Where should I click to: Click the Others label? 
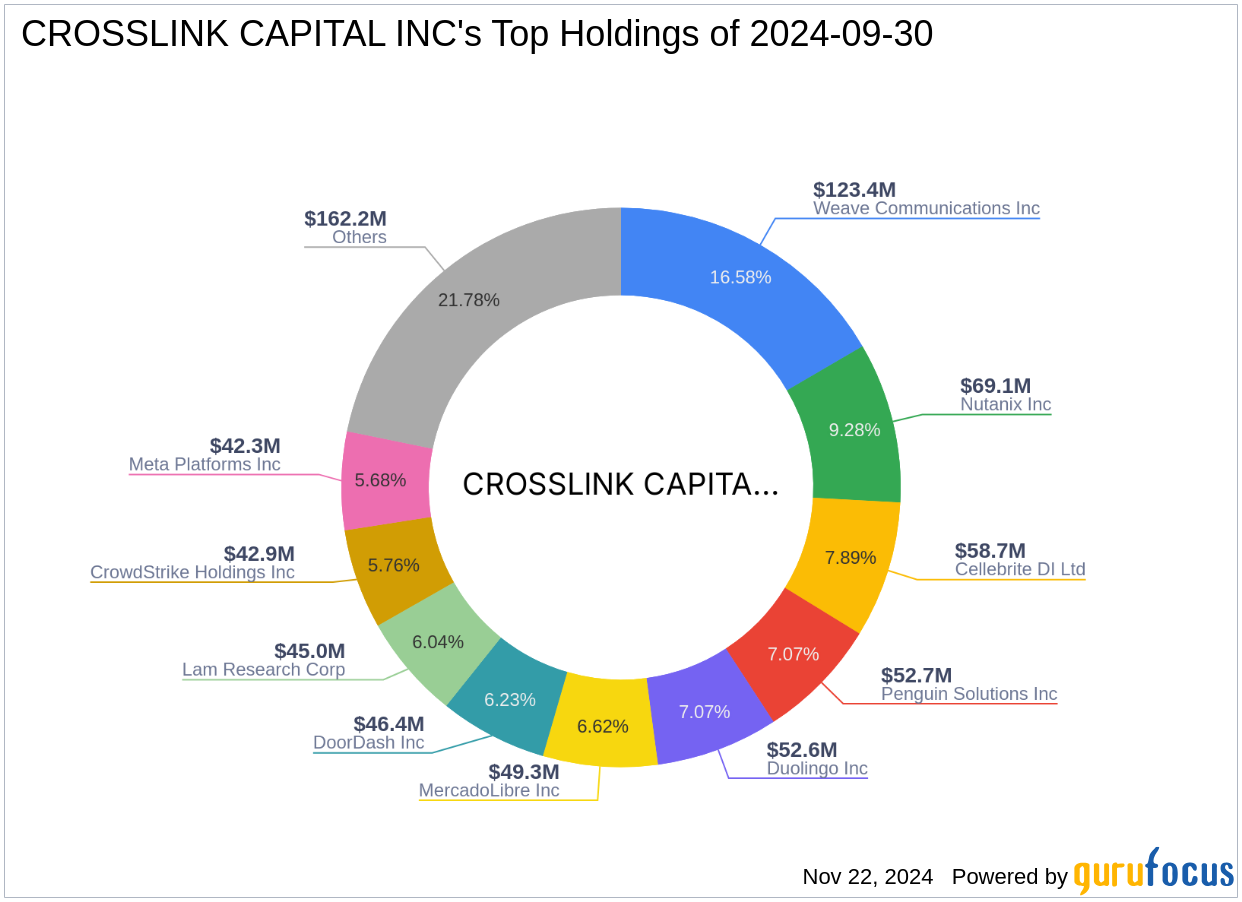(x=360, y=238)
